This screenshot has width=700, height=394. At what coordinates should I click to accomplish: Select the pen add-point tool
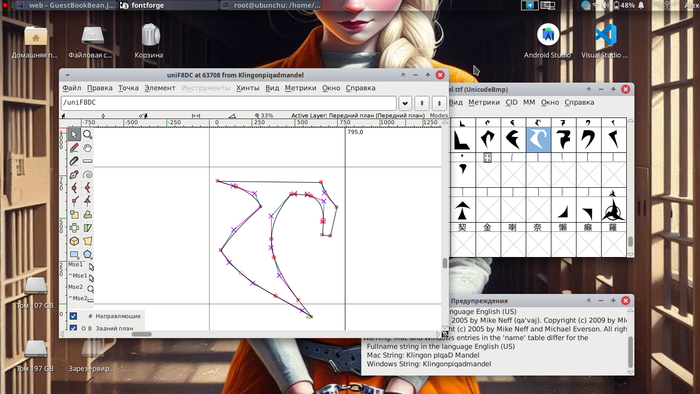[74, 174]
